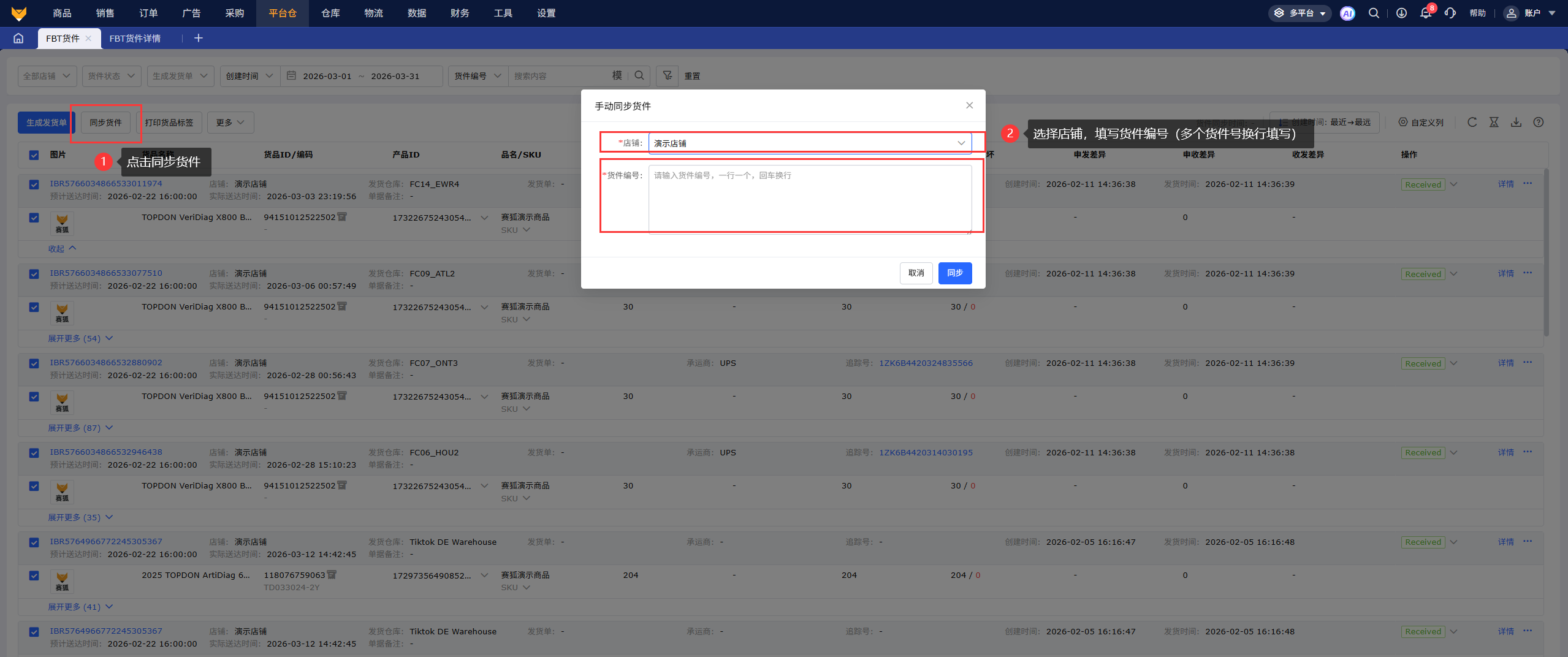This screenshot has height=657, width=1568.
Task: Open the download center icon in top bar
Action: pyautogui.click(x=1401, y=13)
